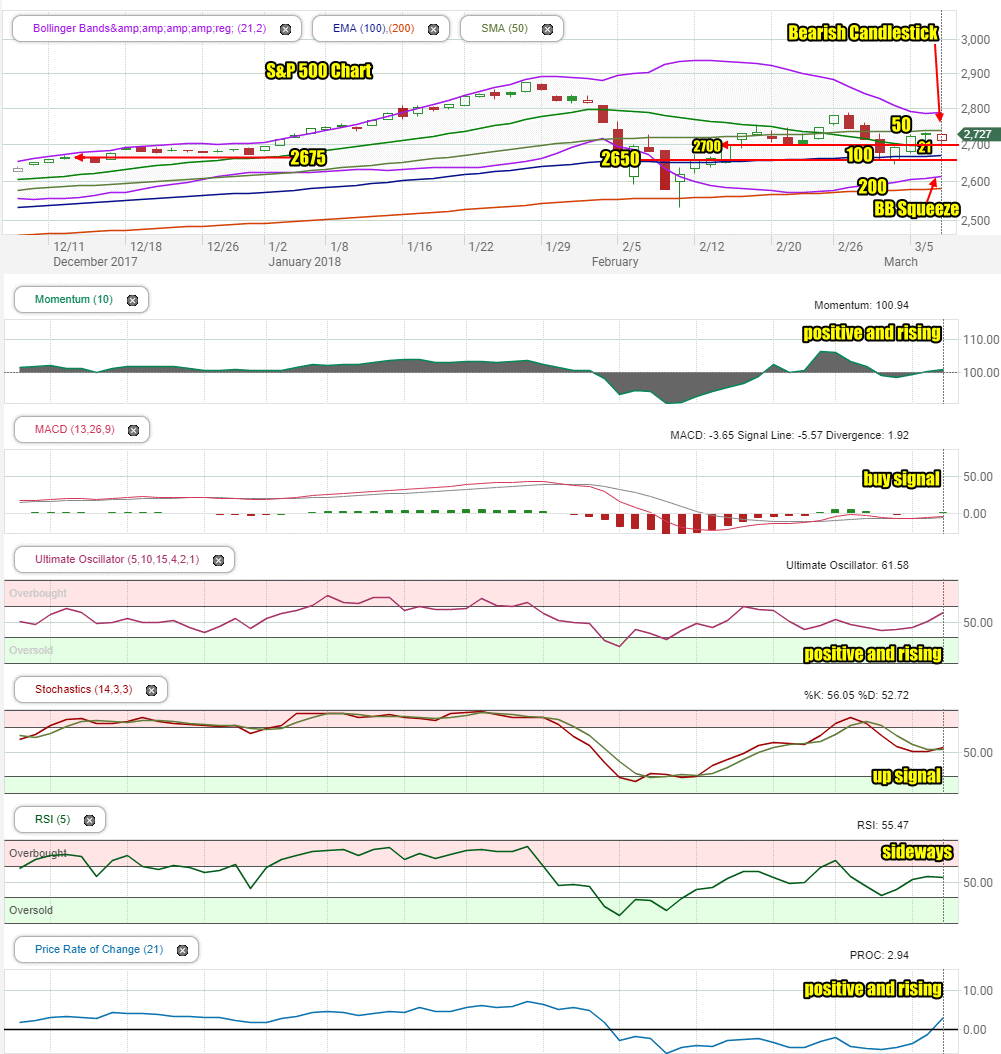Open Momentum (10) indicator settings
The width and height of the screenshot is (1001, 1054).
74,299
